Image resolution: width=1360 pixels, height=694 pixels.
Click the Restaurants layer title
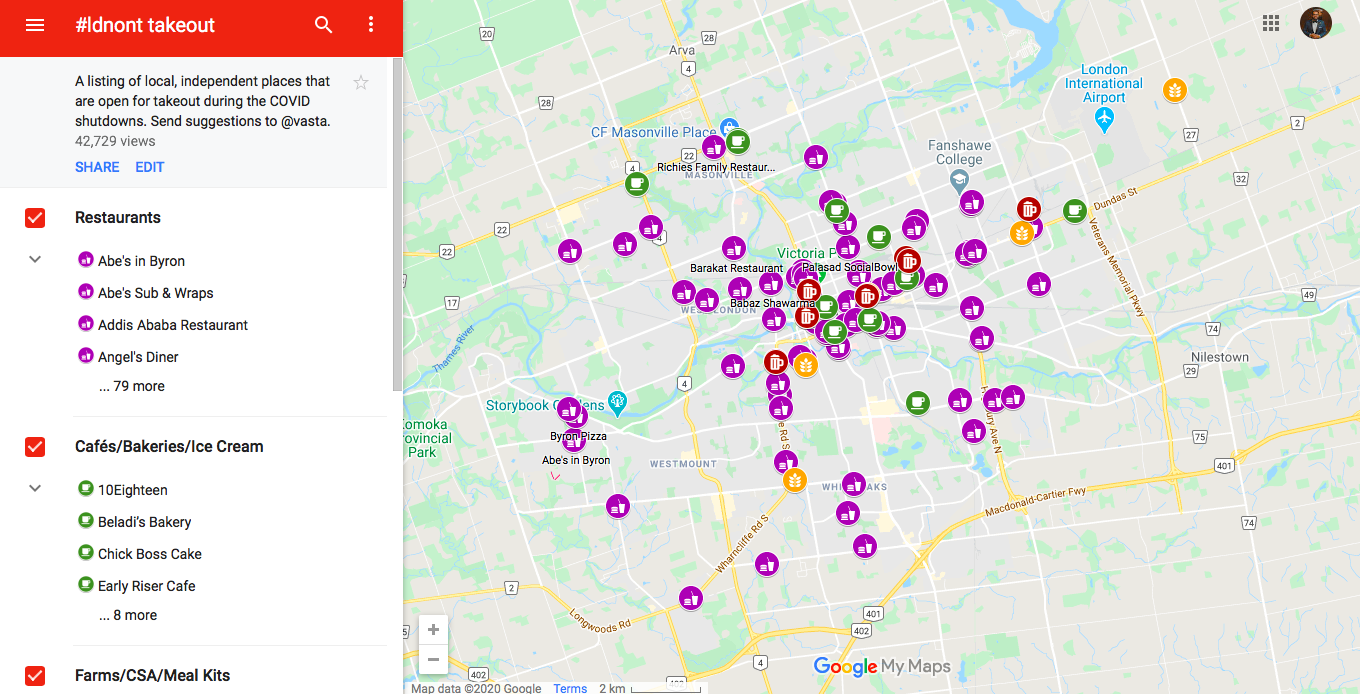coord(118,218)
